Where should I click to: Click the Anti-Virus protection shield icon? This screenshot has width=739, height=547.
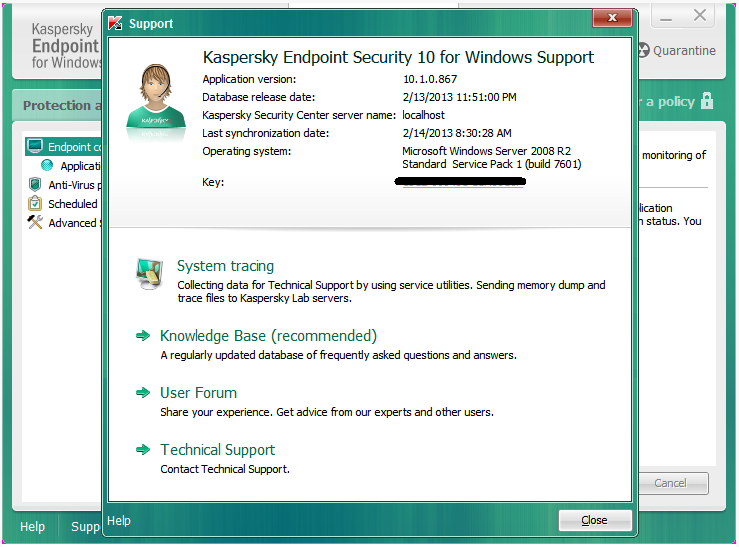pyautogui.click(x=35, y=185)
